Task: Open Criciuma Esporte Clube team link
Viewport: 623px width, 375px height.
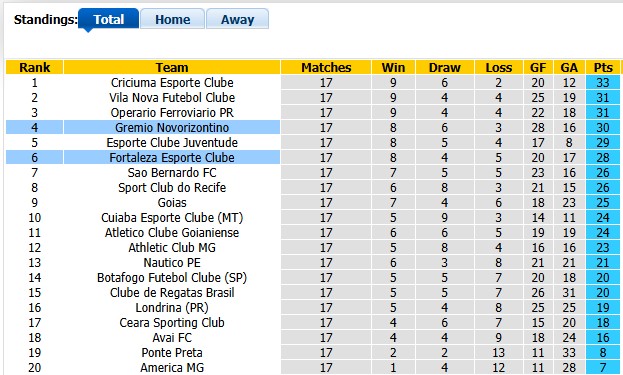Action: click(172, 83)
